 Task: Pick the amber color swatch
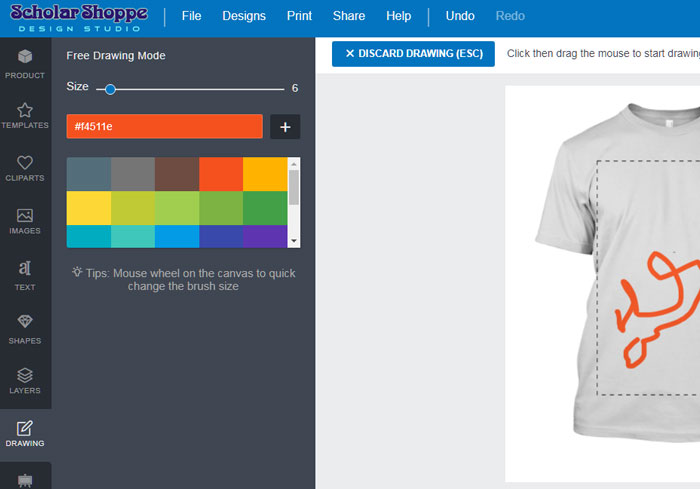[265, 174]
